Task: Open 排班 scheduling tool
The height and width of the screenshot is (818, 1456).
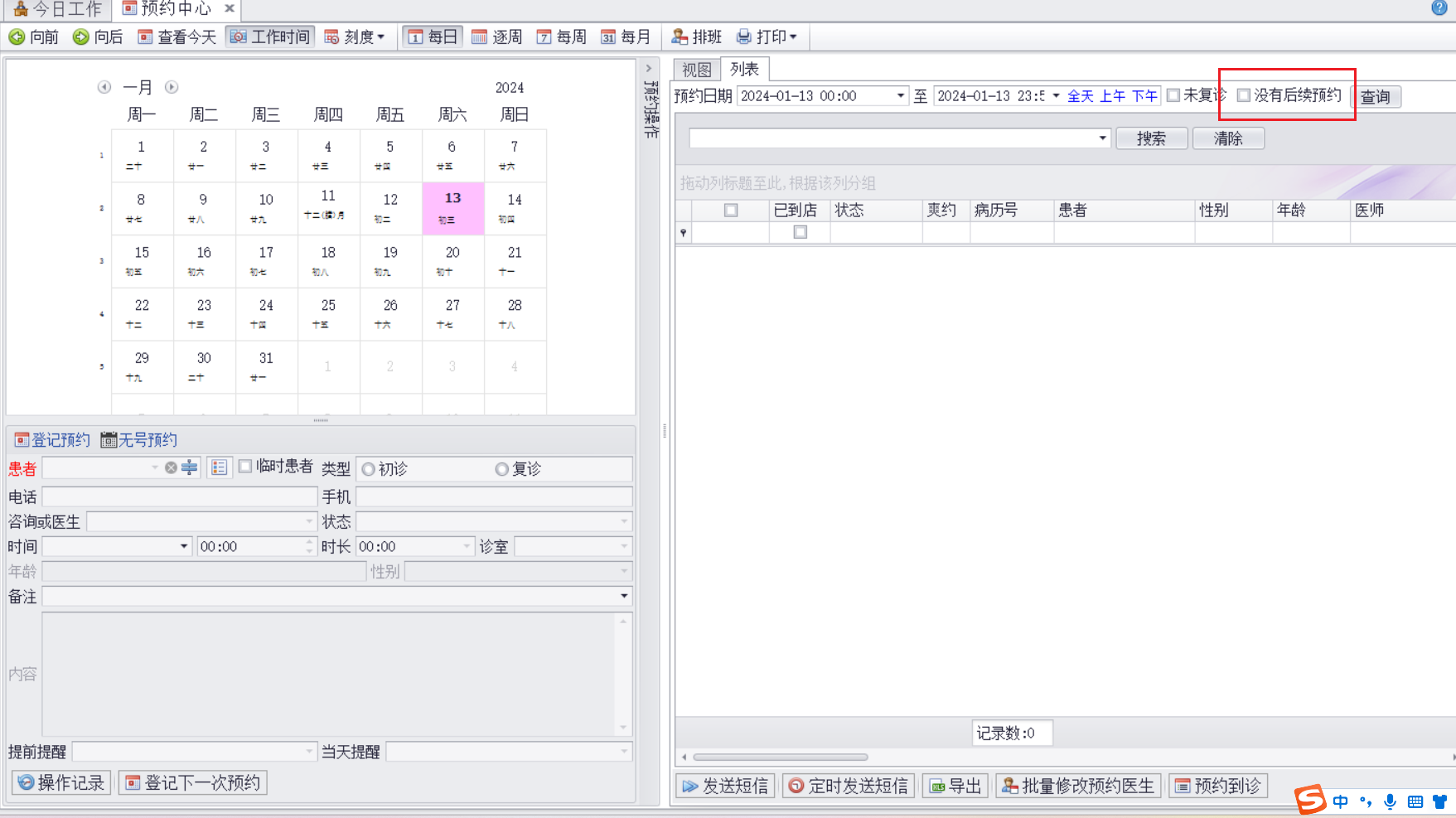Action: (697, 37)
